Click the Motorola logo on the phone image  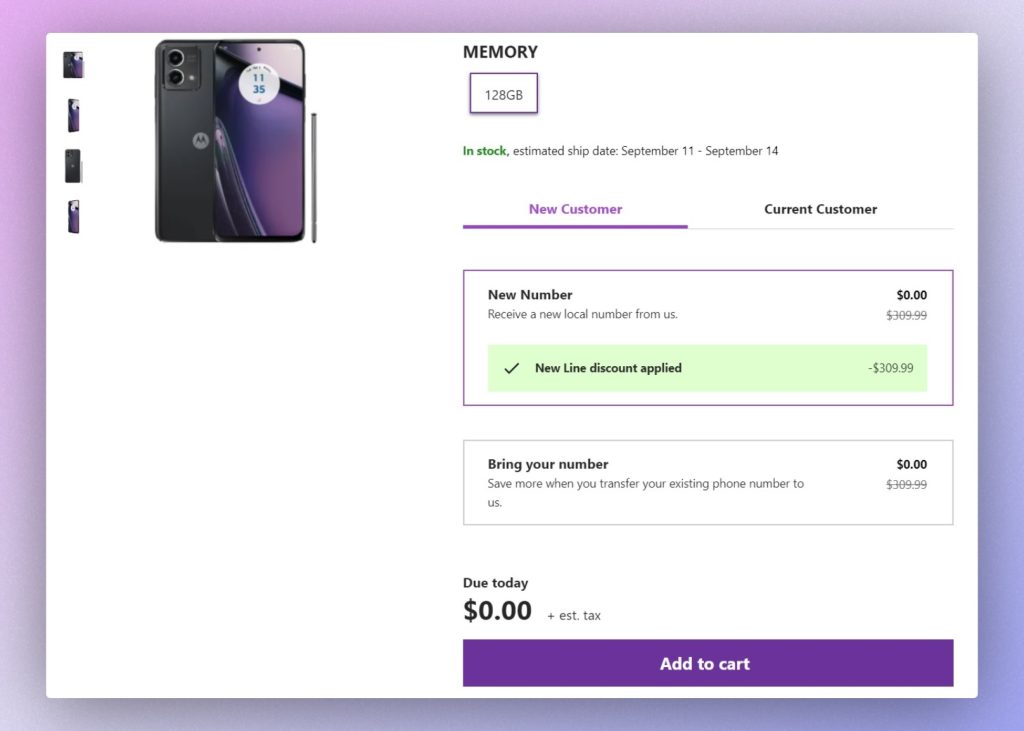201,138
